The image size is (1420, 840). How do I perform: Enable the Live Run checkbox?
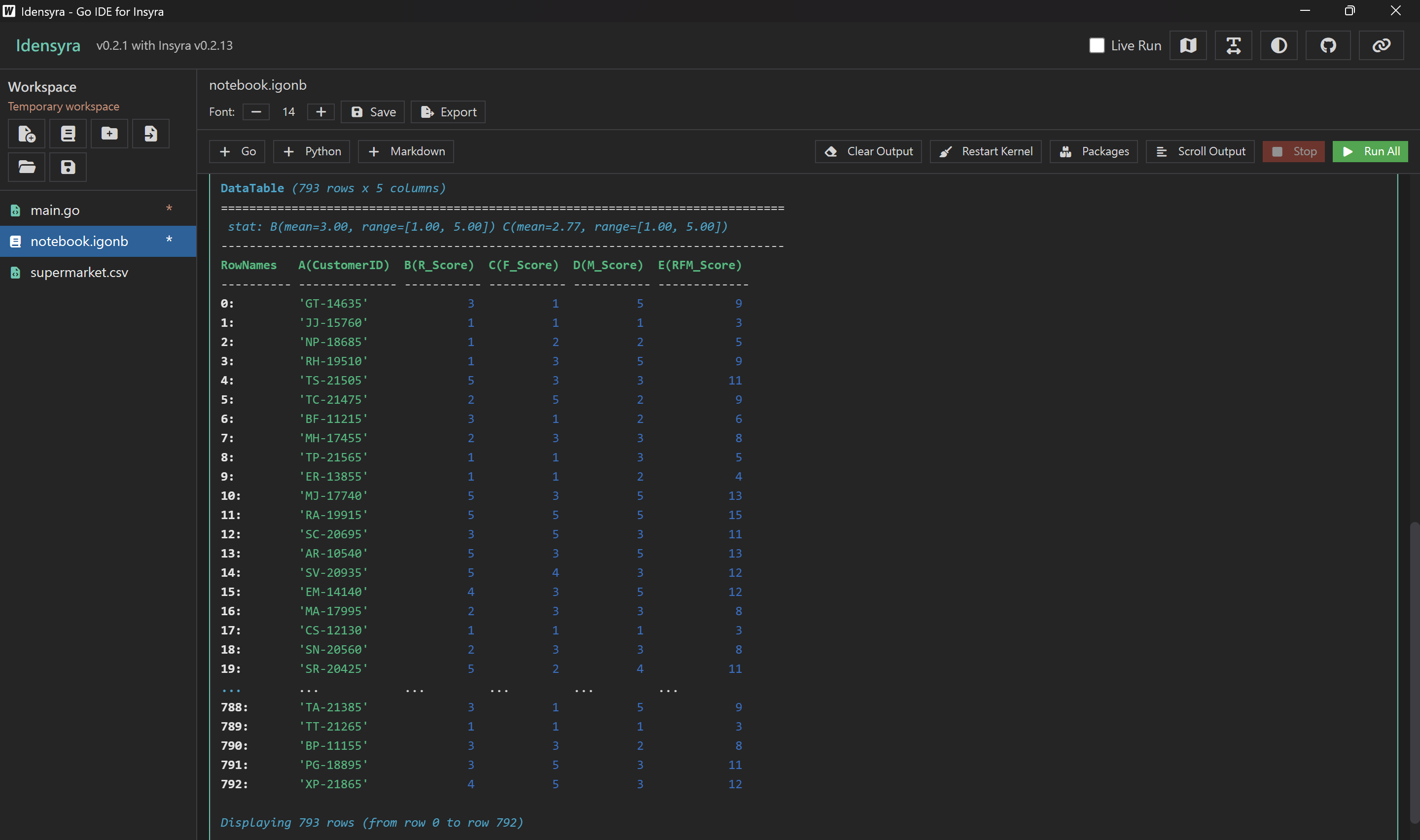click(1096, 45)
